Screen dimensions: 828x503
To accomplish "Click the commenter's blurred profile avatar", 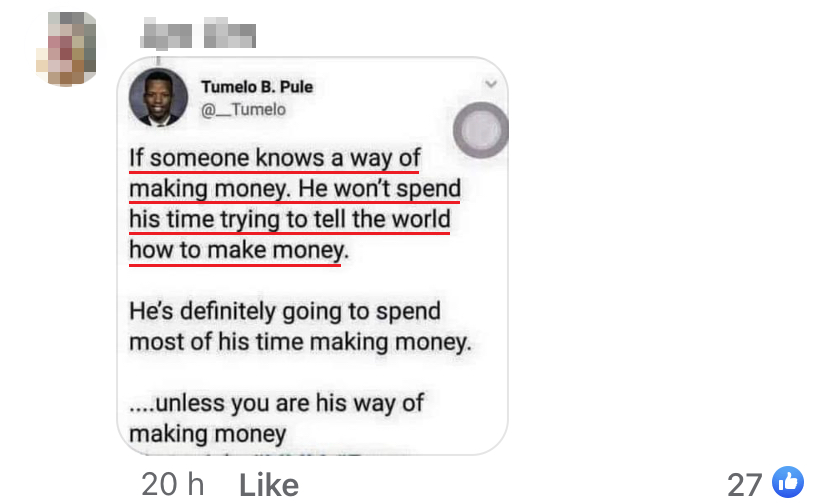I will click(x=64, y=46).
